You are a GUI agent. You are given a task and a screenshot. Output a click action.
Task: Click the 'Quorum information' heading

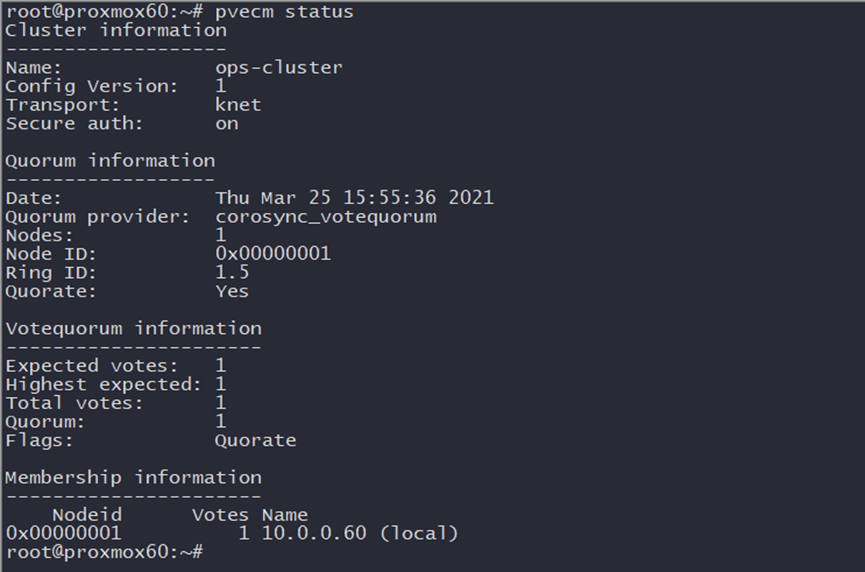(x=110, y=161)
